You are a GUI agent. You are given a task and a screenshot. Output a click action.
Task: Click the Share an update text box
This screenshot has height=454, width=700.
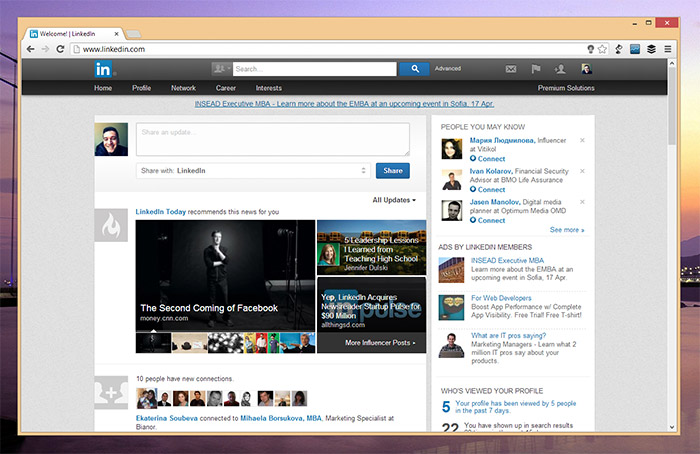[x=272, y=139]
